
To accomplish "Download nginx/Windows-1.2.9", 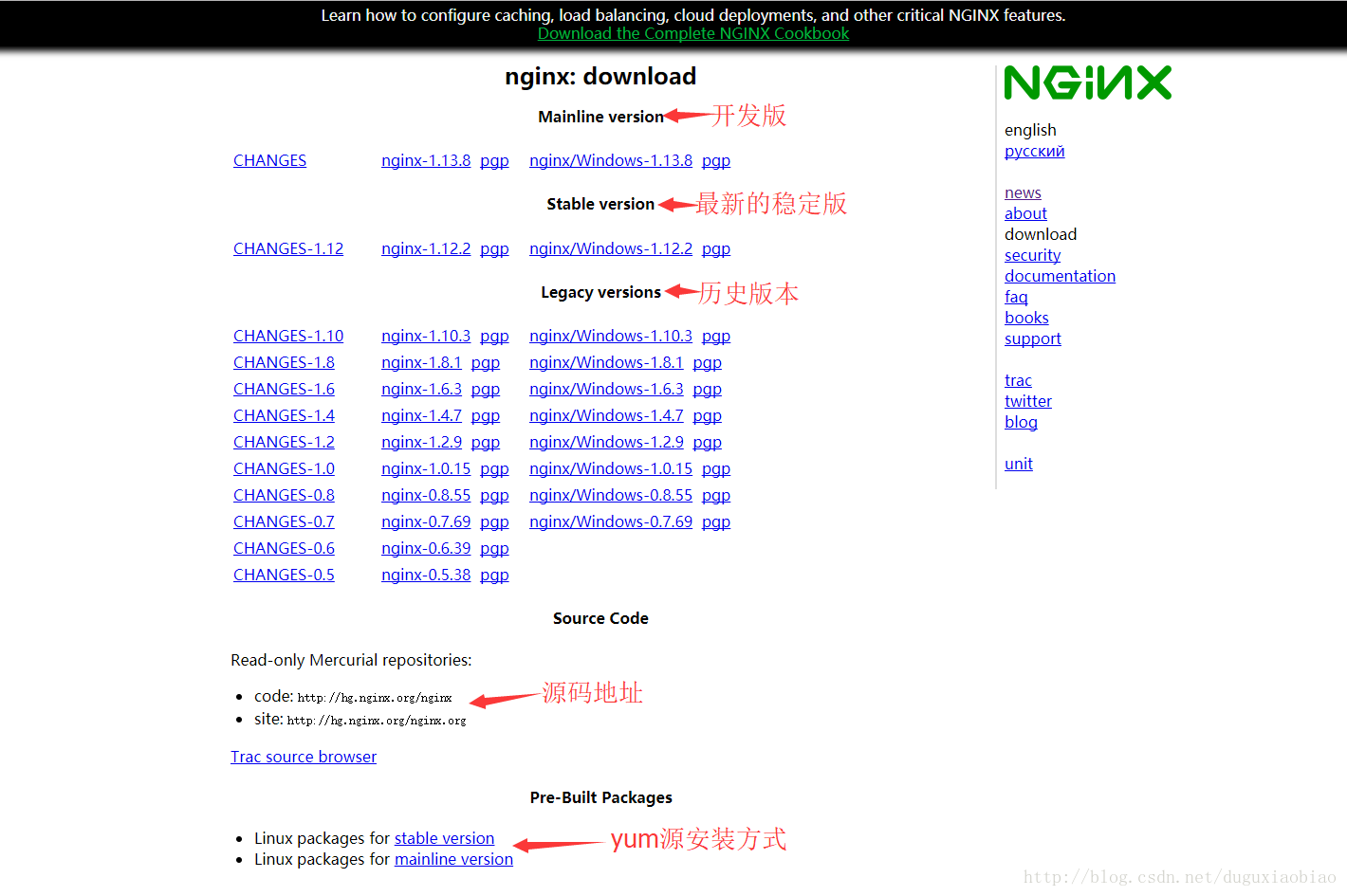I will pos(606,442).
